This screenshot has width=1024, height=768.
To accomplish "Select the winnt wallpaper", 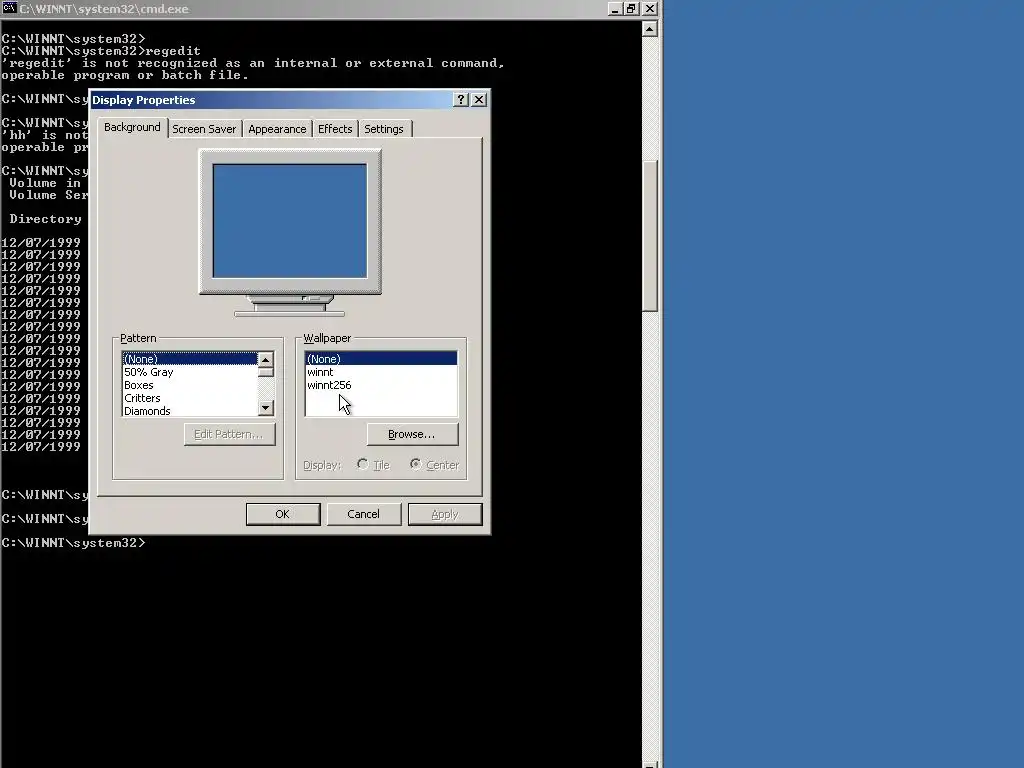I will tap(381, 372).
